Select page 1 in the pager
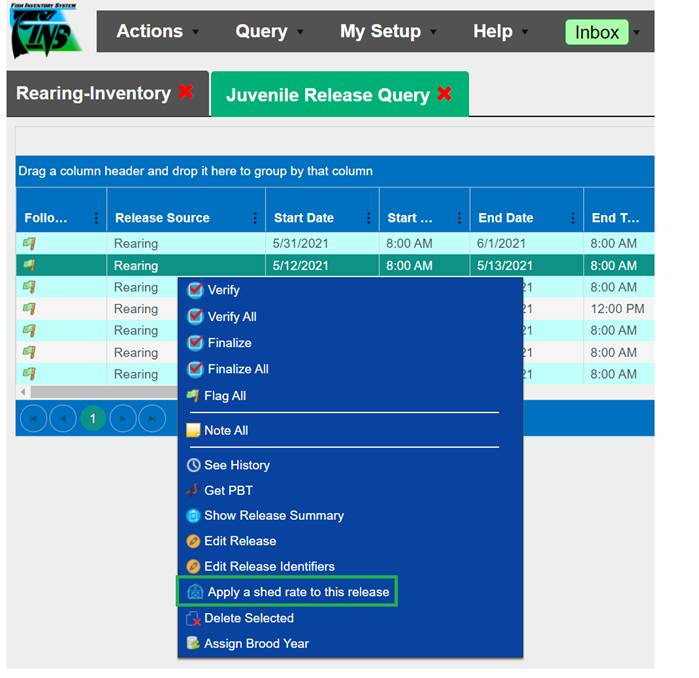The image size is (699, 678). [93, 419]
